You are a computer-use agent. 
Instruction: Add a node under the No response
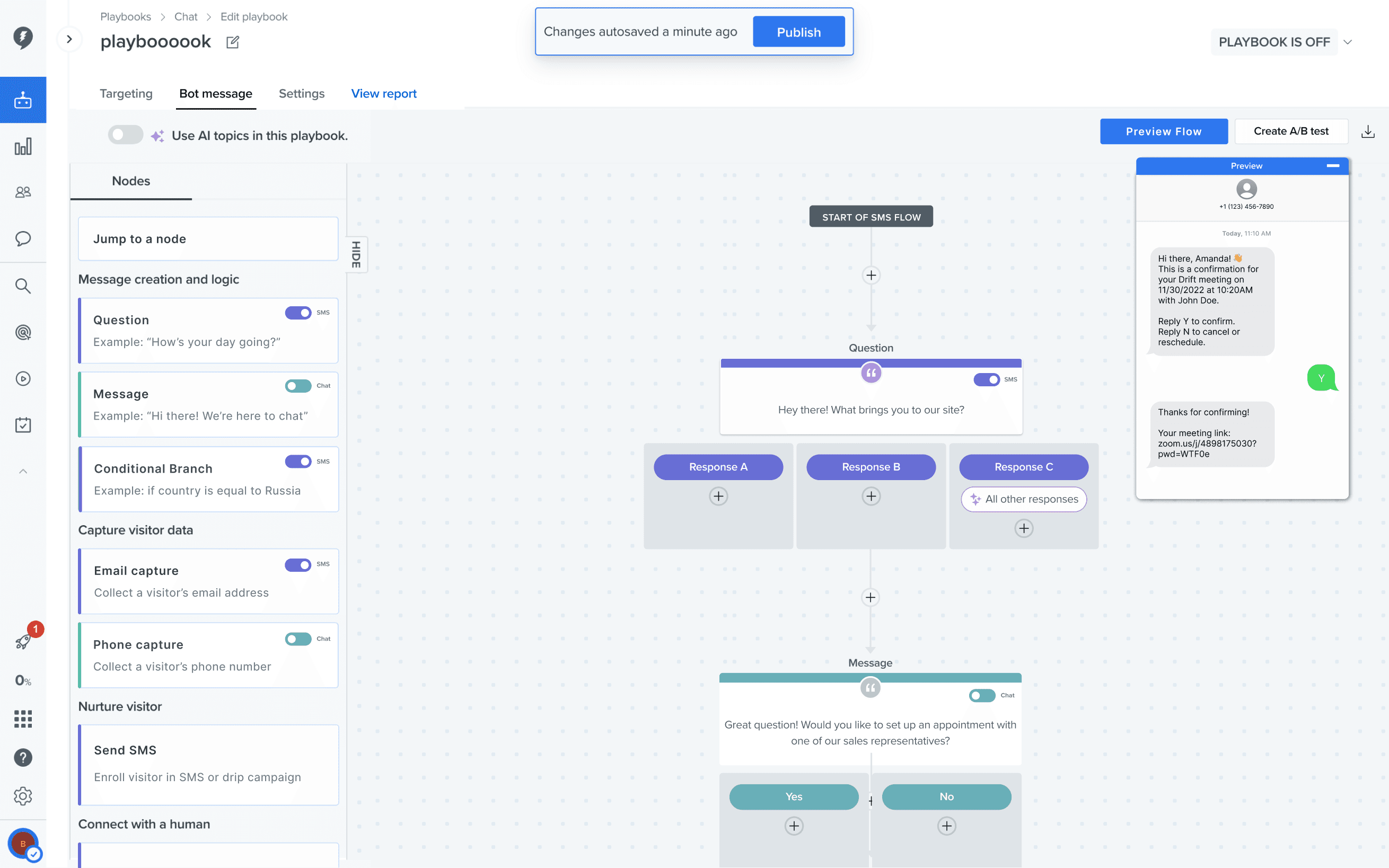(x=947, y=826)
